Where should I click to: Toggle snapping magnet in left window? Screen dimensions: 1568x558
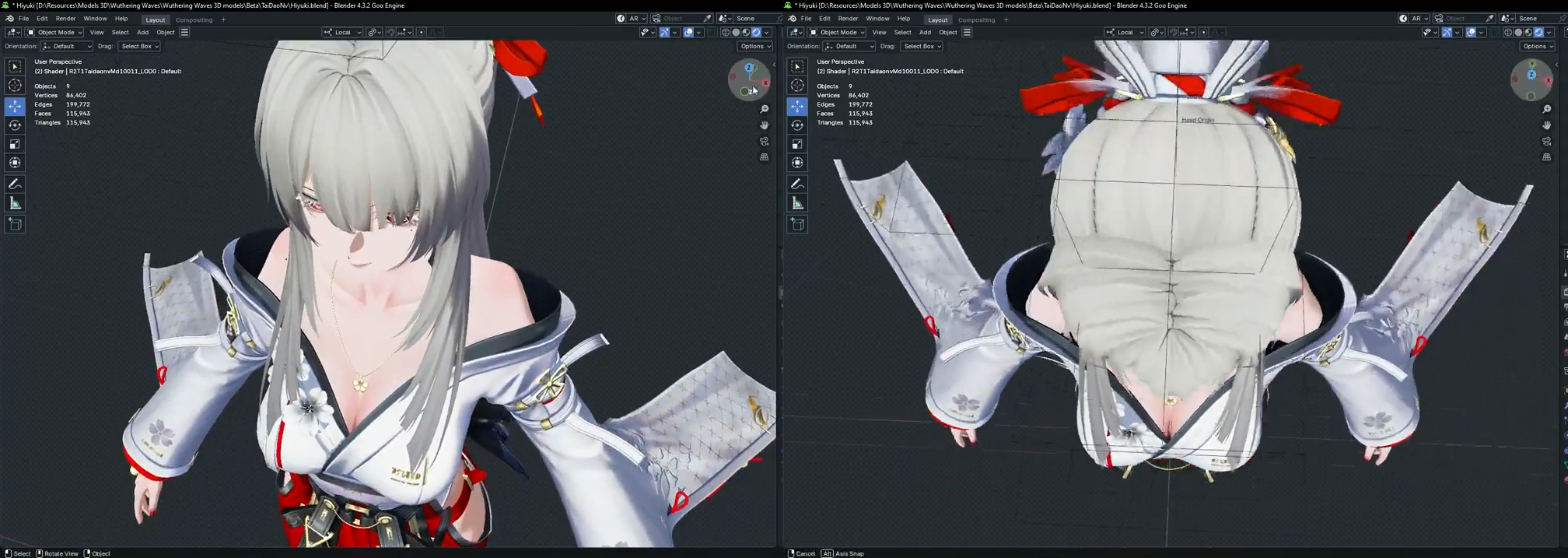391,33
